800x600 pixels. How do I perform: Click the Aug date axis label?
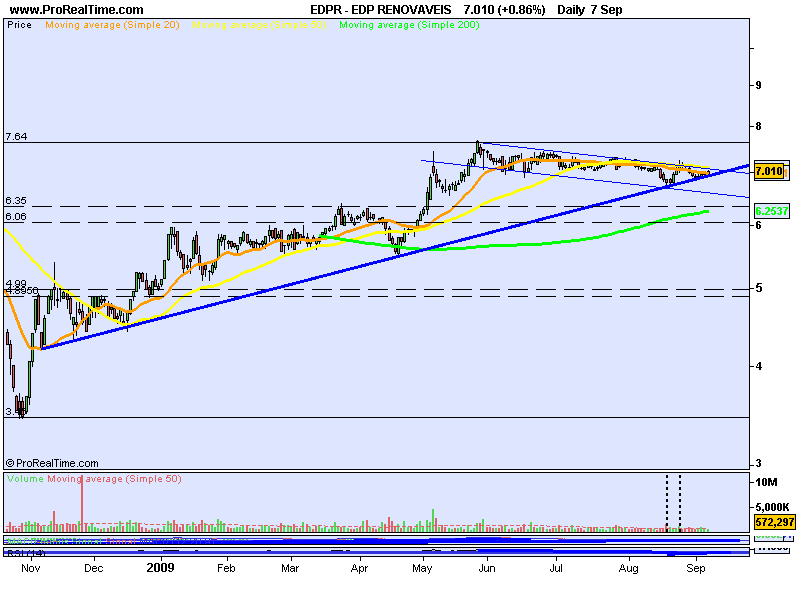point(628,568)
